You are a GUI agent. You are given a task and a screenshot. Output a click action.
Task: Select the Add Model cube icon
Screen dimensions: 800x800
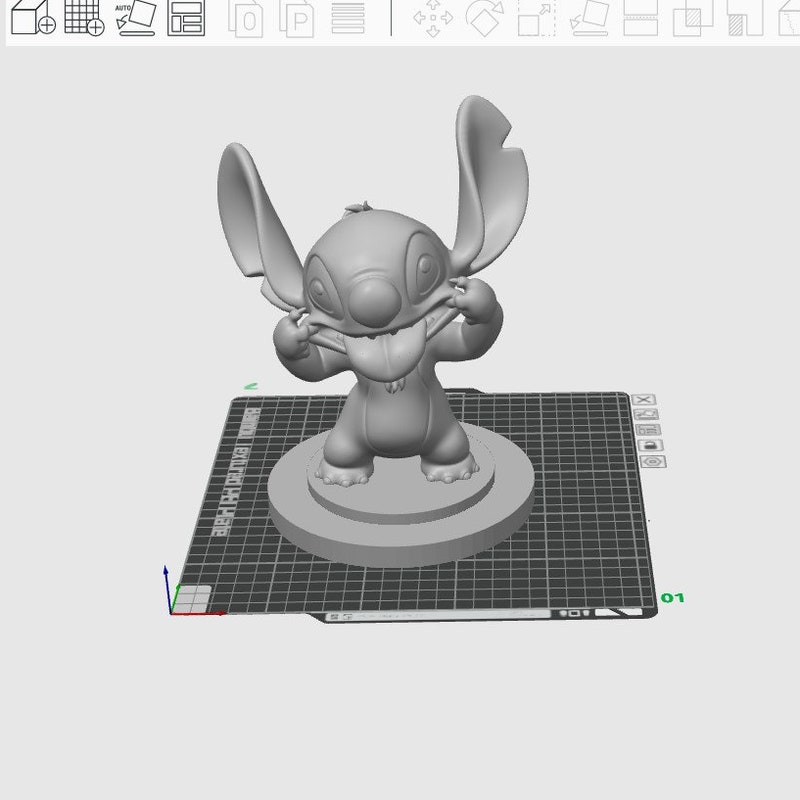coord(27,18)
